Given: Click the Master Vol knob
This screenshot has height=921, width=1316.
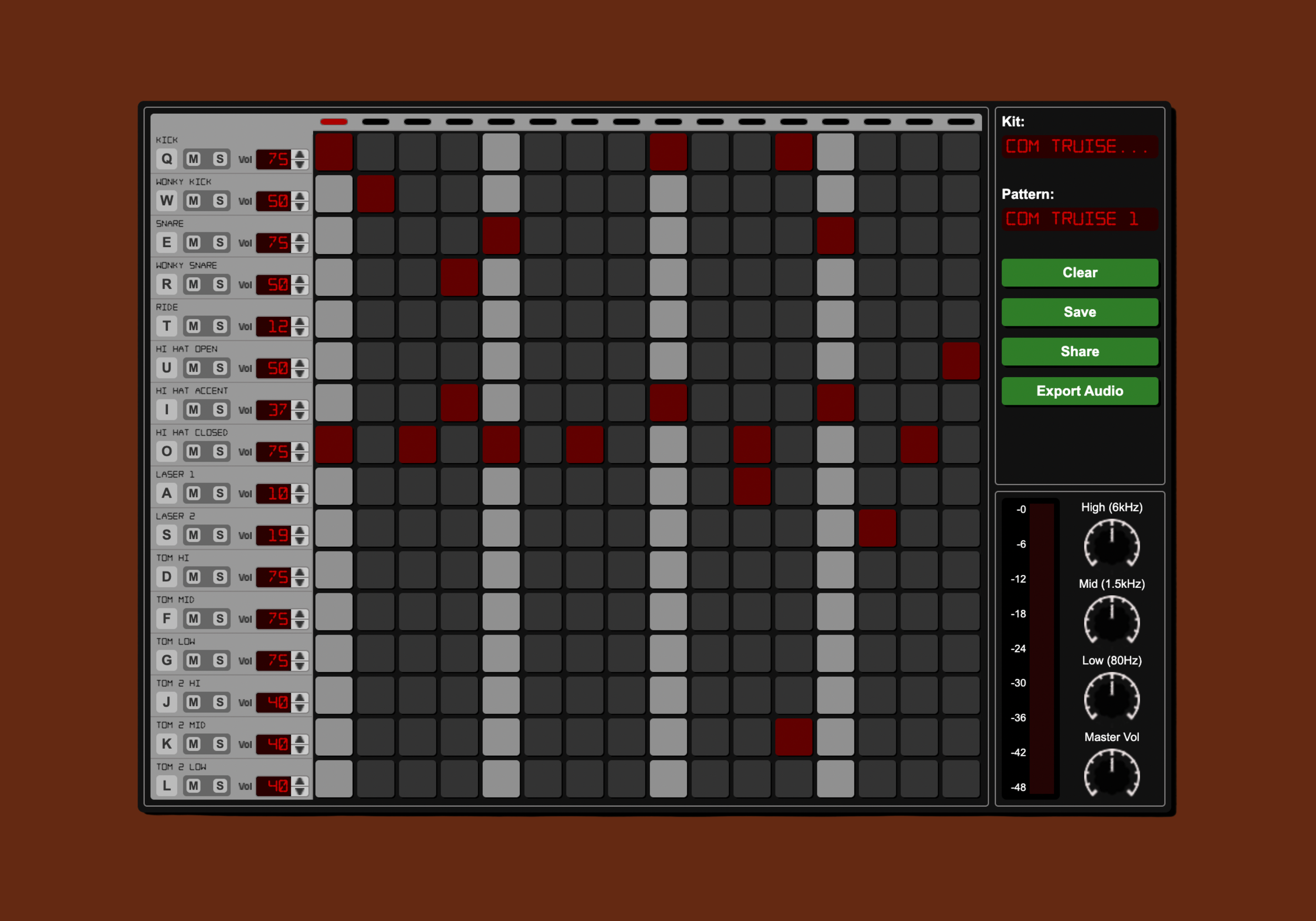Looking at the screenshot, I should point(1111,775).
